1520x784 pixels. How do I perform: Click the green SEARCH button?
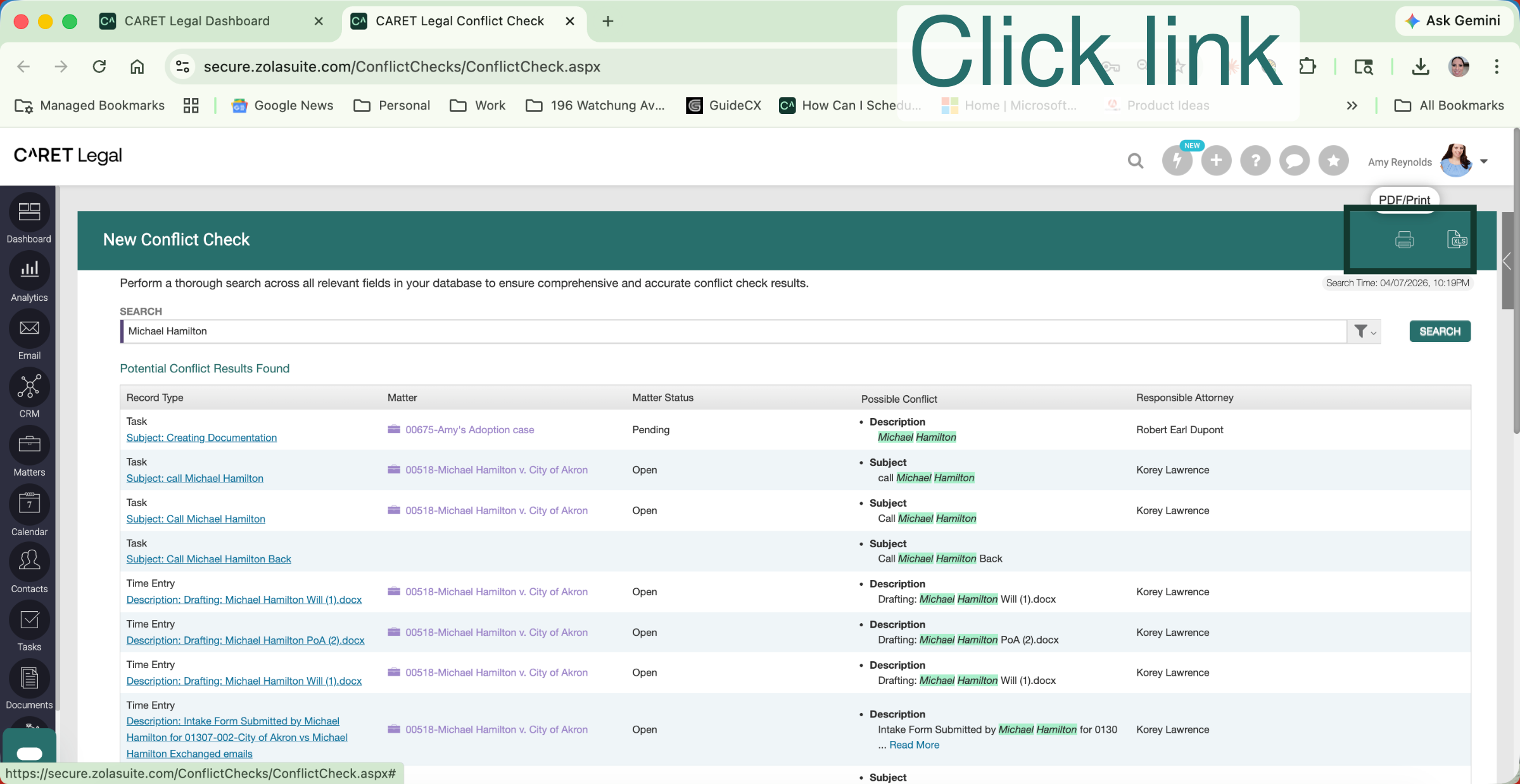click(x=1440, y=331)
